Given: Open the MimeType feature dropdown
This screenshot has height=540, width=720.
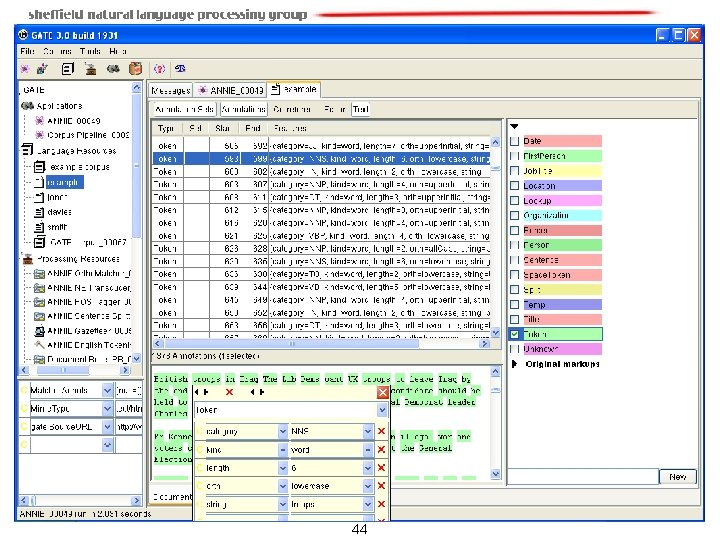Looking at the screenshot, I should [107, 409].
